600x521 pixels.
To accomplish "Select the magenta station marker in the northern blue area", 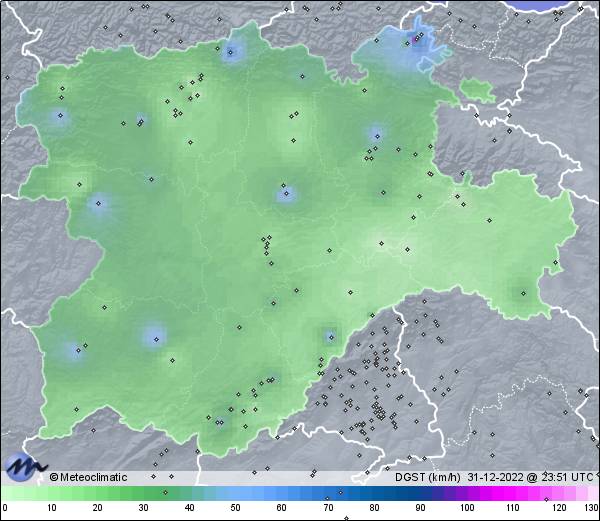I will [x=415, y=39].
